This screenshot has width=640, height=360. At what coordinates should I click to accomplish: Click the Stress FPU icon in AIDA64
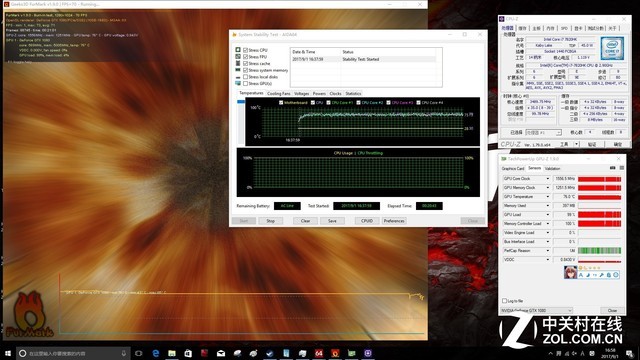point(238,57)
